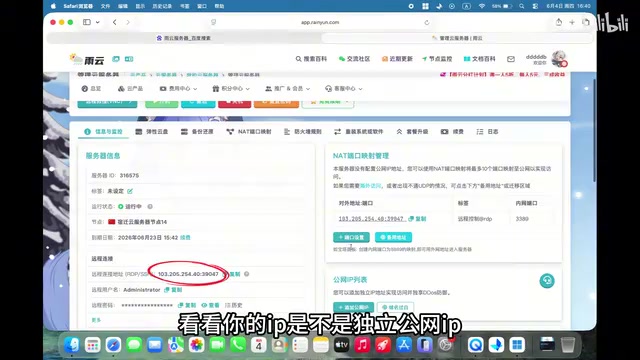Copy the Administrator remote username
The width and height of the screenshot is (640, 360).
click(173, 290)
